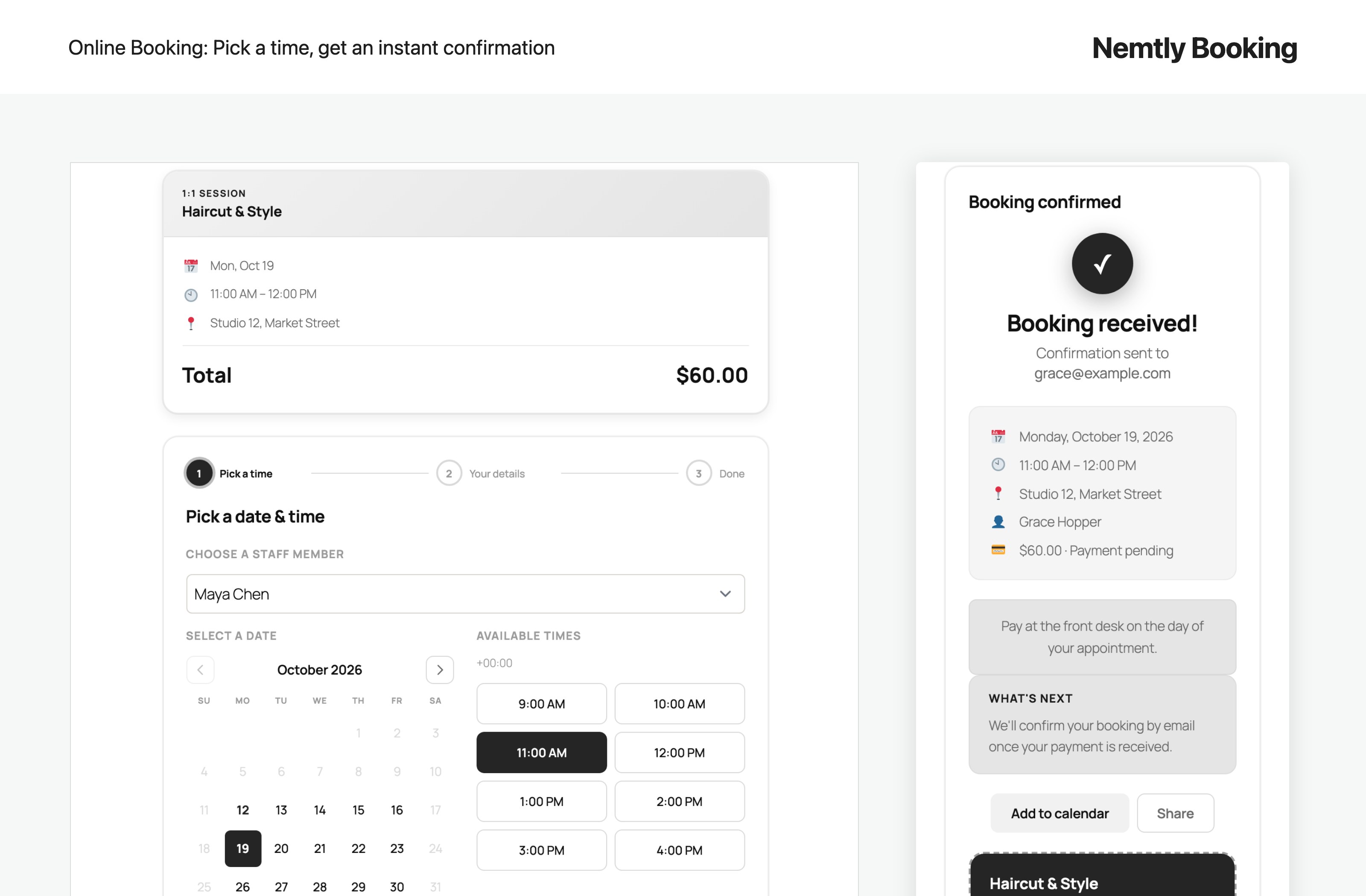Image resolution: width=1366 pixels, height=896 pixels.
Task: Select October 29 in the calendar
Action: [358, 887]
